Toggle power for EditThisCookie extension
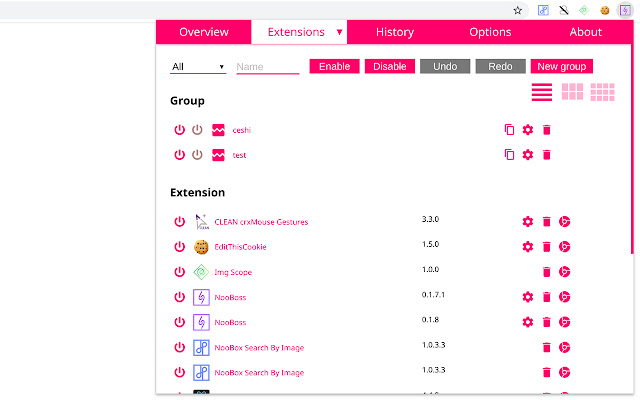The height and width of the screenshot is (400, 640). (180, 247)
